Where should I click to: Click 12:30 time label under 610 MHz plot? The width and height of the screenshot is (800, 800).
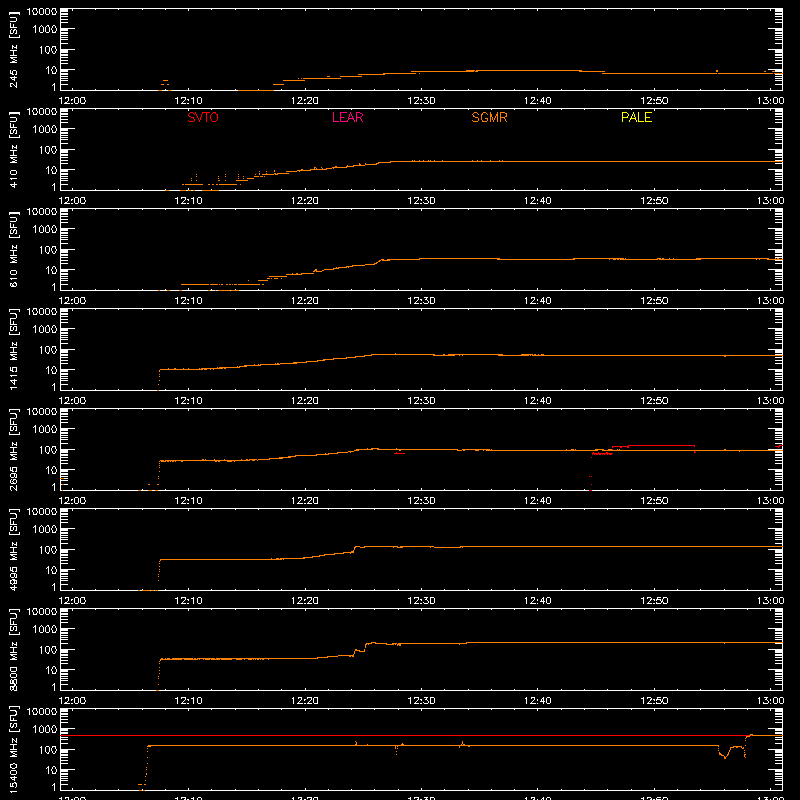tap(421, 301)
